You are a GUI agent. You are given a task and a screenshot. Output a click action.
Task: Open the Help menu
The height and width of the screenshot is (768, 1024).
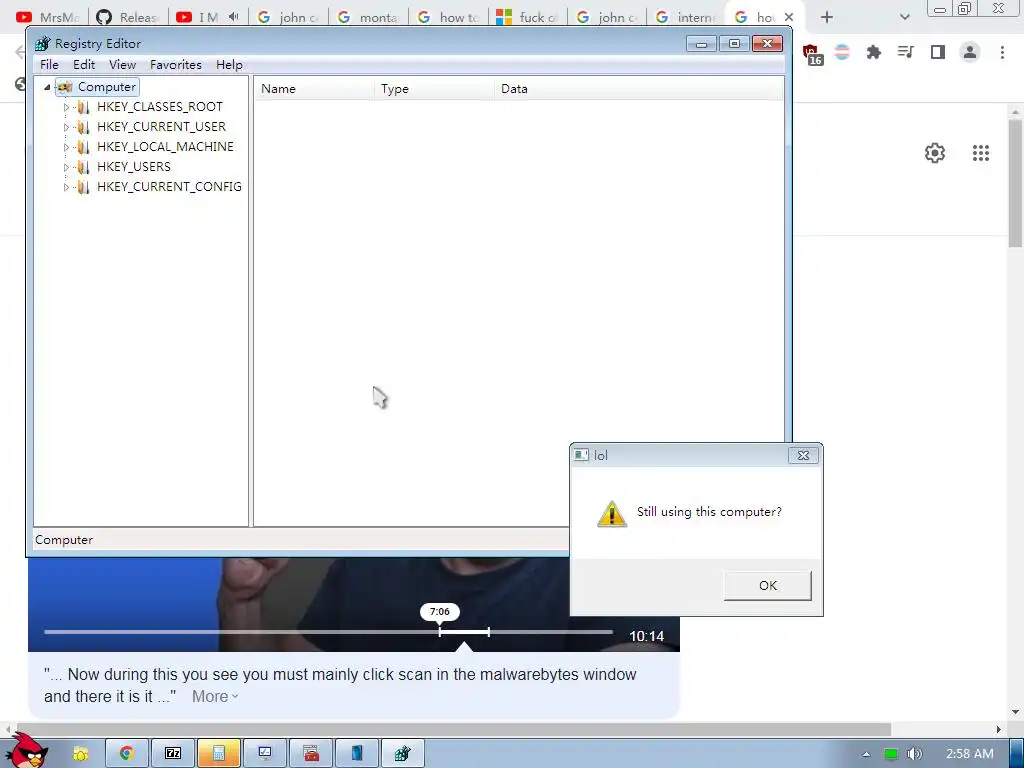229,65
